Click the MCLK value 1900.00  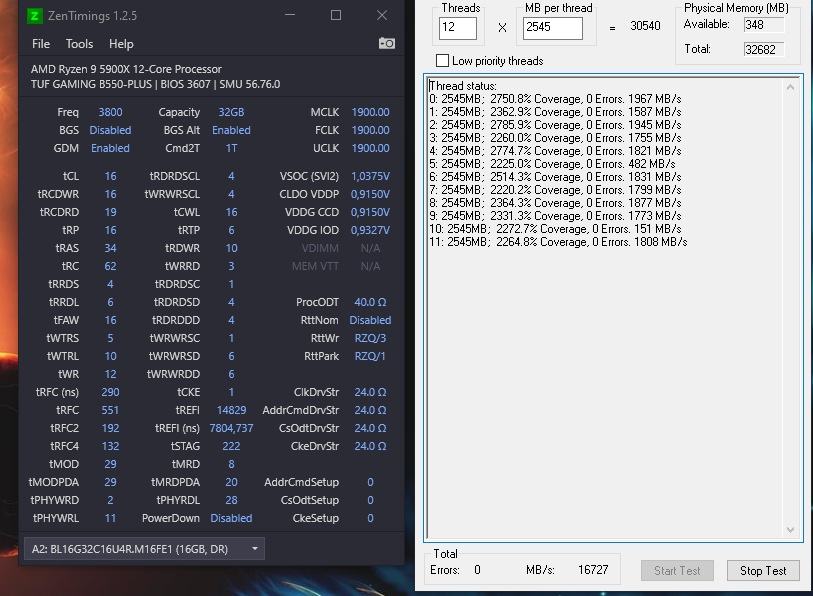point(370,112)
